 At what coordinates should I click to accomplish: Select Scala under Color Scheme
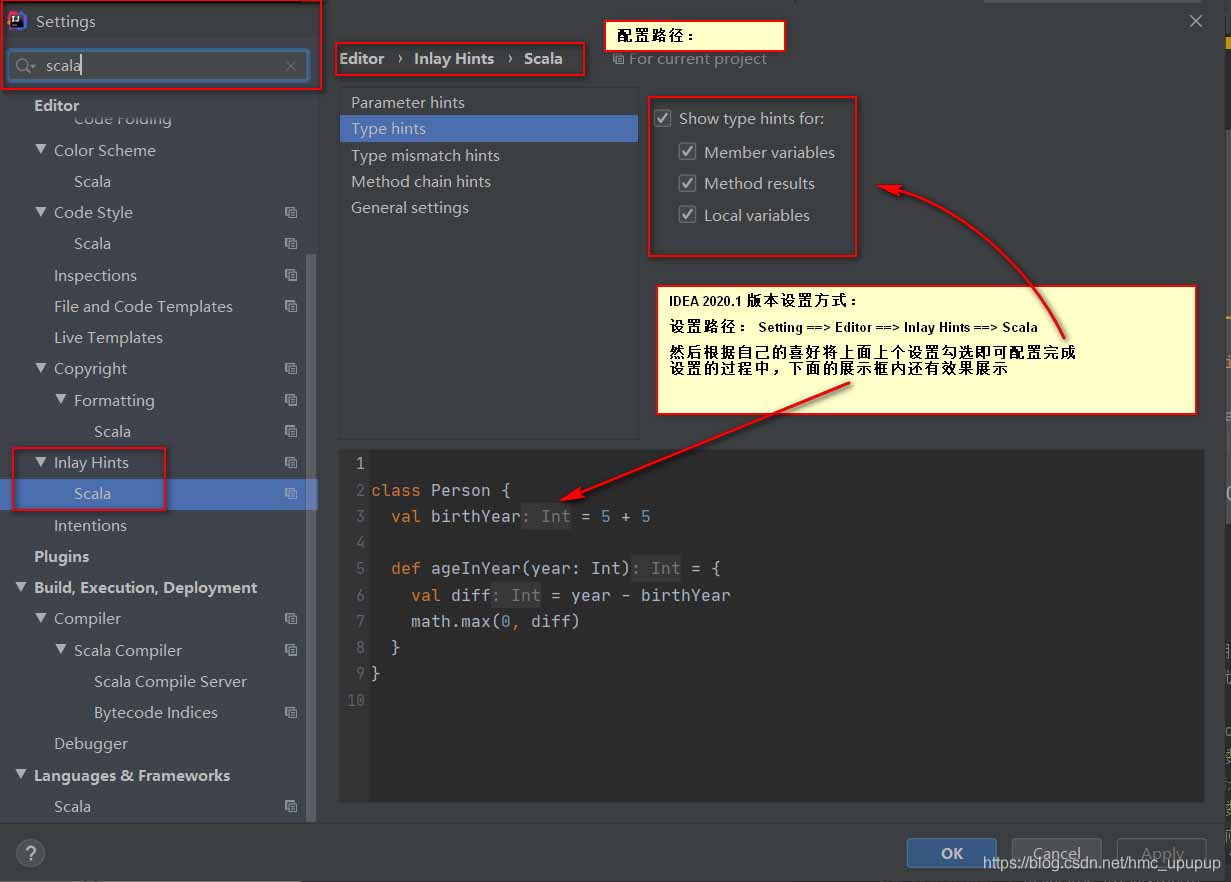92,181
